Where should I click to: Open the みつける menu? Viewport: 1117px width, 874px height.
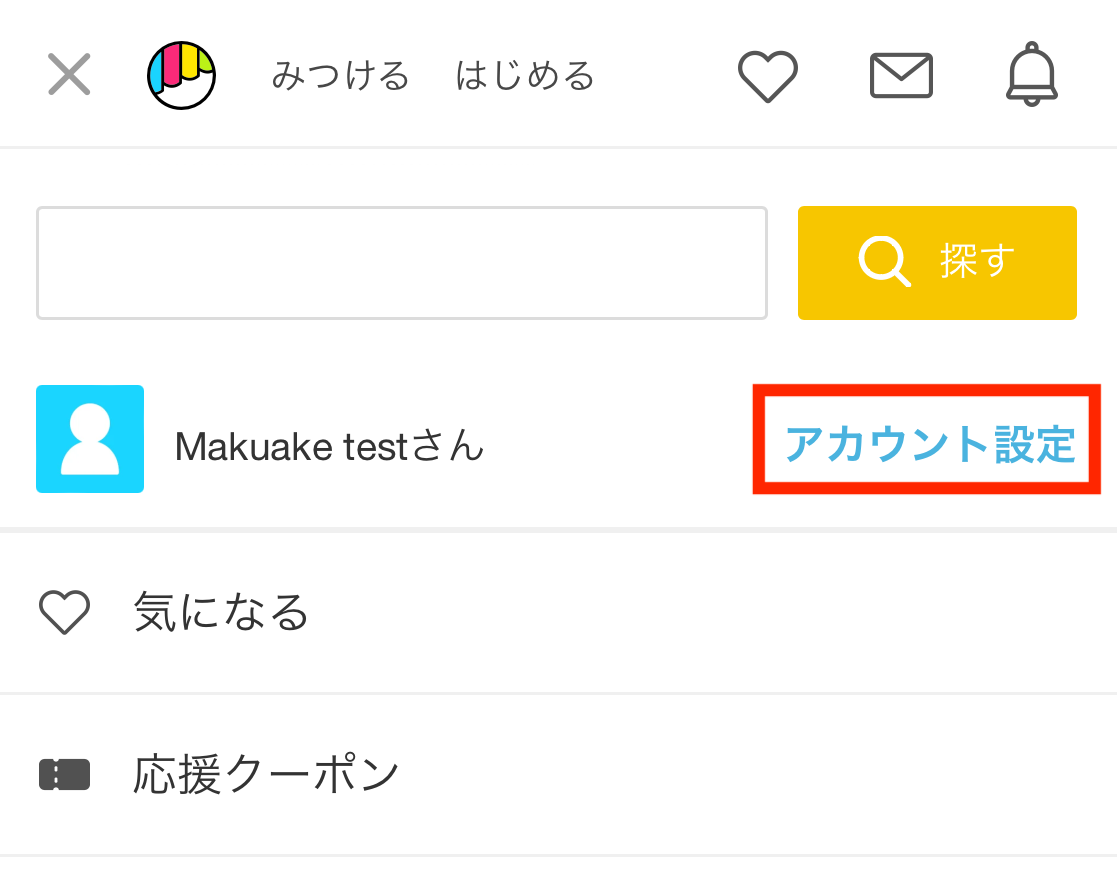click(341, 76)
